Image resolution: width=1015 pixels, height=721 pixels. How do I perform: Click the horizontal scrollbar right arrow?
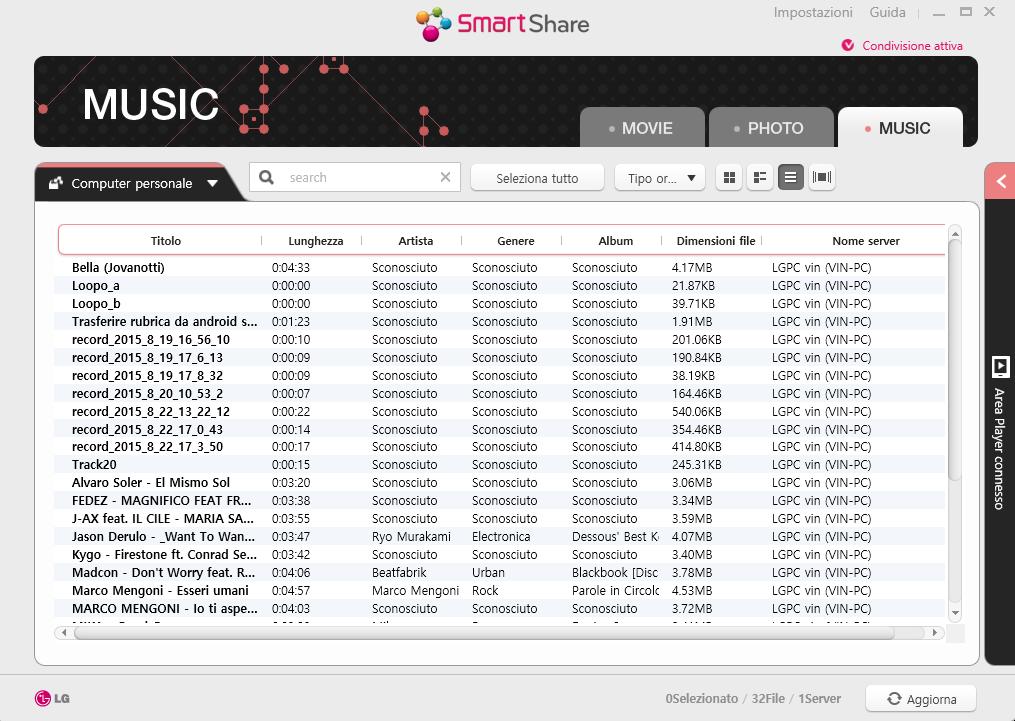click(x=935, y=632)
